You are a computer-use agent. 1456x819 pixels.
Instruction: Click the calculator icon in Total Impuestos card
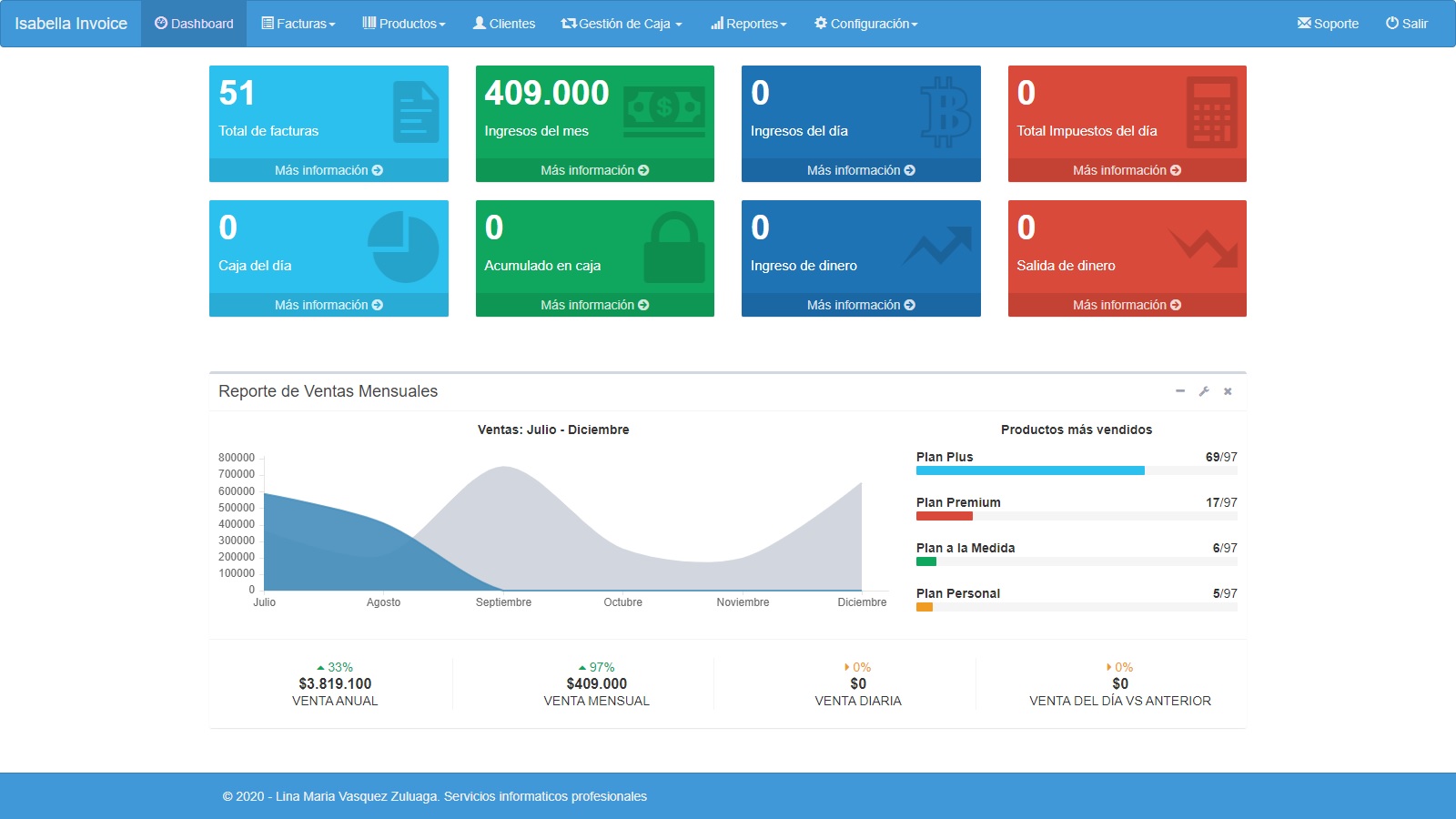[x=1211, y=112]
